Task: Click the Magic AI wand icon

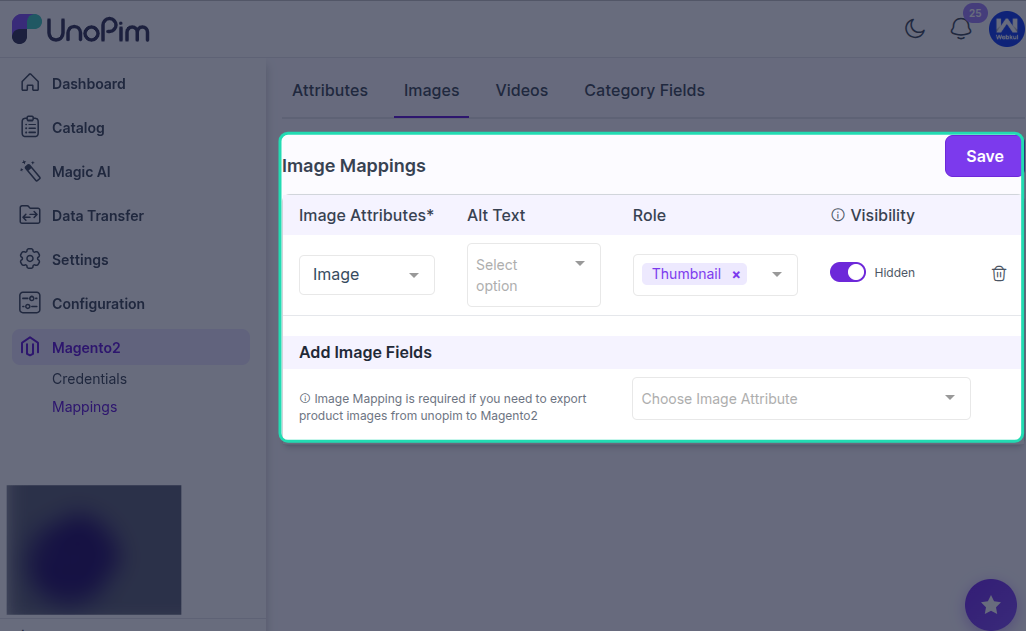Action: click(30, 171)
